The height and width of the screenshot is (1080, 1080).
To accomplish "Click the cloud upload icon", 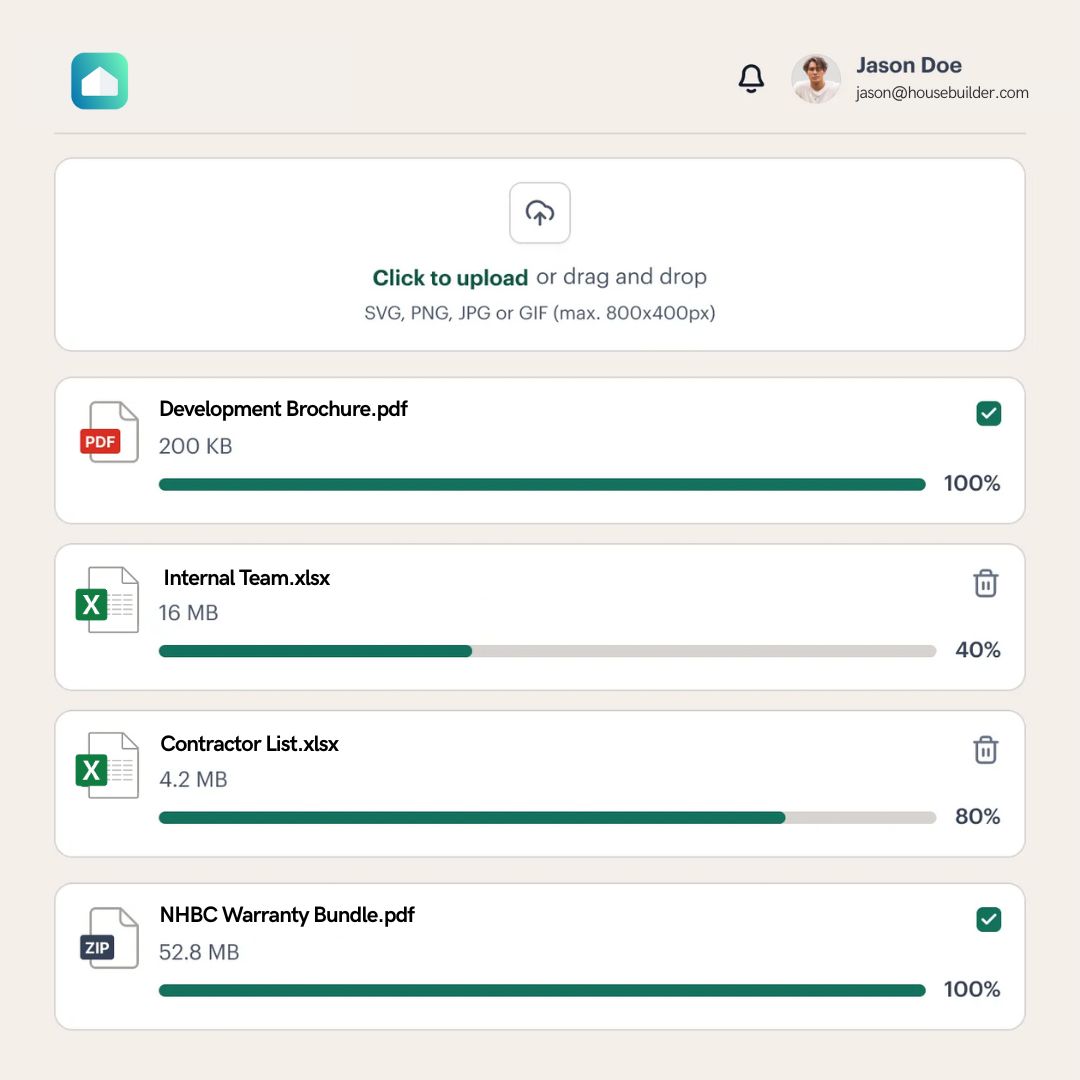I will click(x=540, y=213).
